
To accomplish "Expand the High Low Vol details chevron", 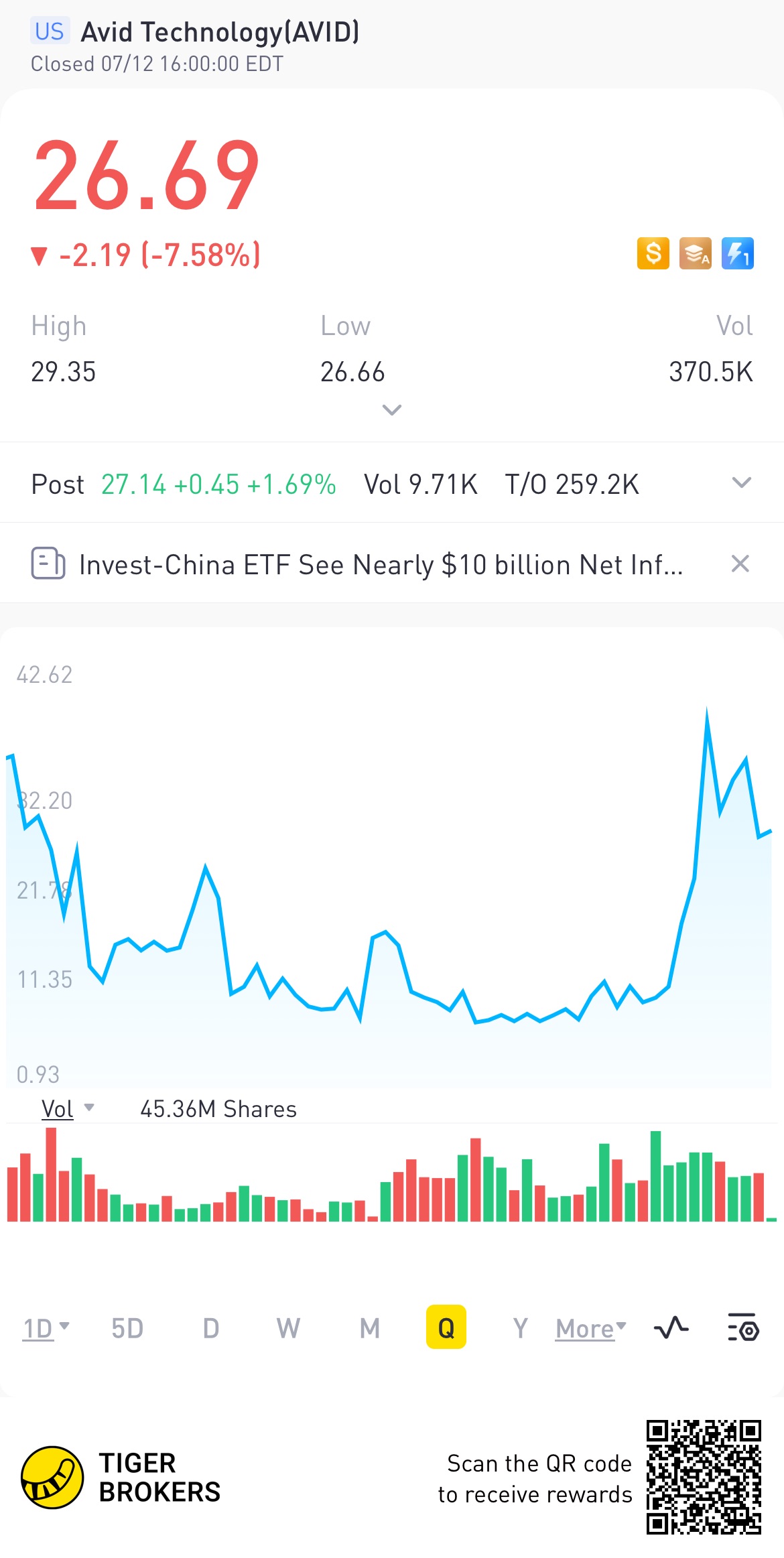I will [392, 409].
